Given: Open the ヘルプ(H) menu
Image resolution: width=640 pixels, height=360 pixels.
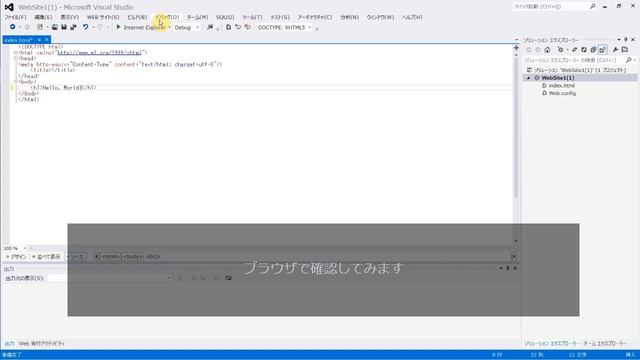Looking at the screenshot, I should 412,17.
